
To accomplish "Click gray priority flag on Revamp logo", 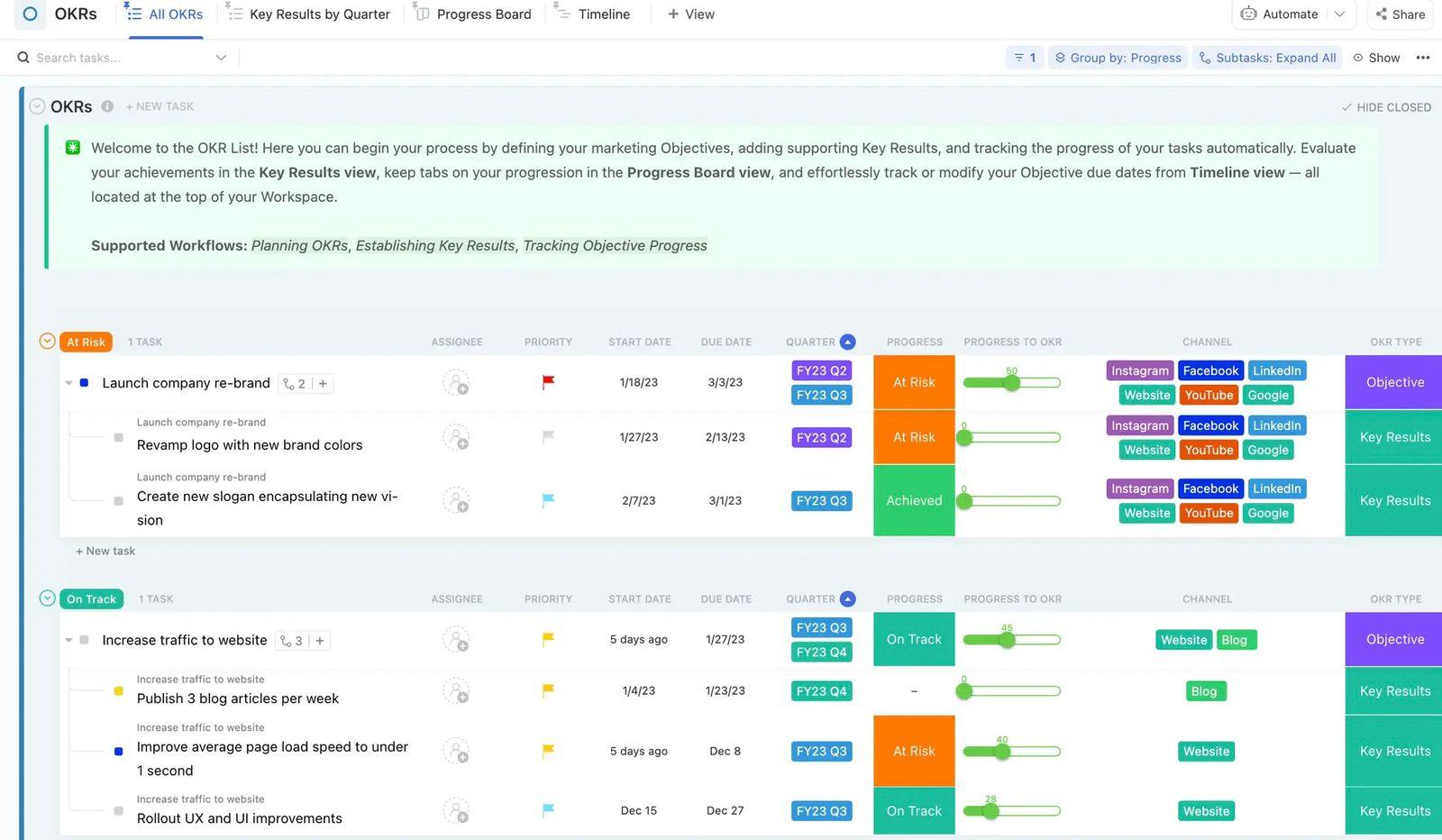I will coord(548,437).
